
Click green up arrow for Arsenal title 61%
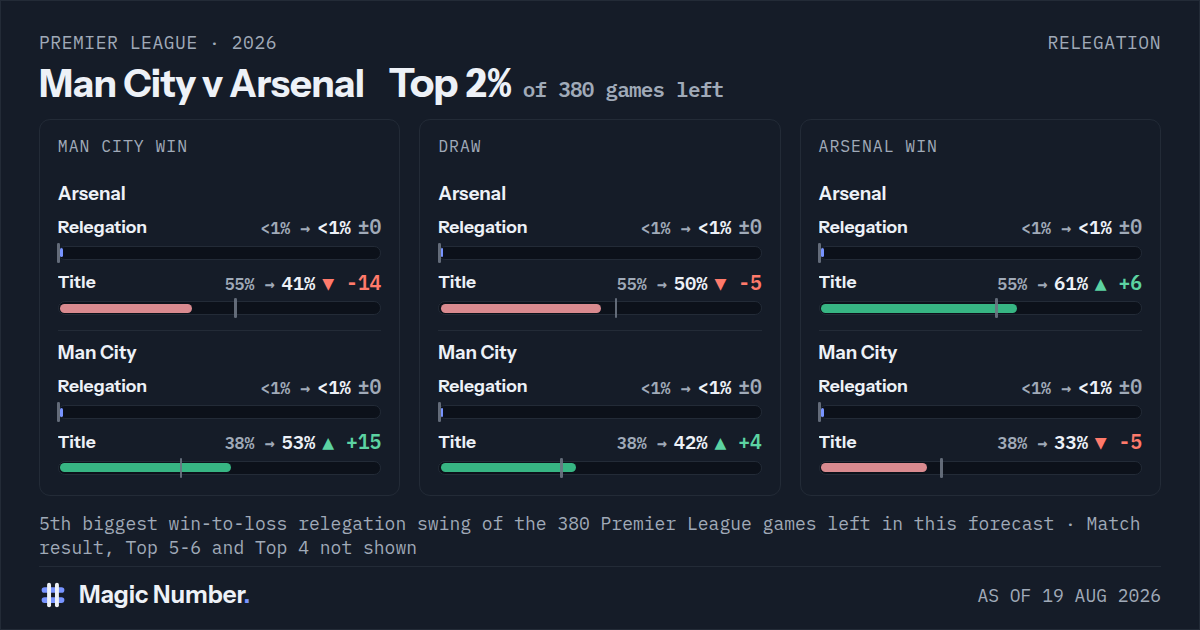(1101, 284)
